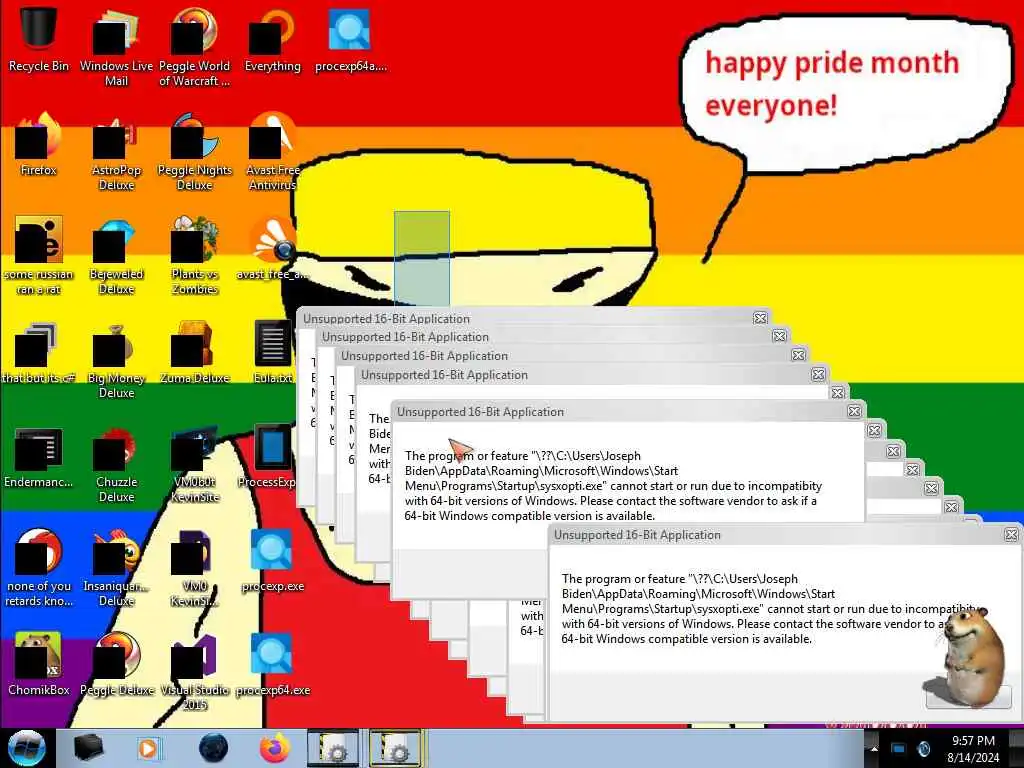This screenshot has height=768, width=1024.
Task: Select the Endermanc... desktop icon
Action: pos(39,457)
